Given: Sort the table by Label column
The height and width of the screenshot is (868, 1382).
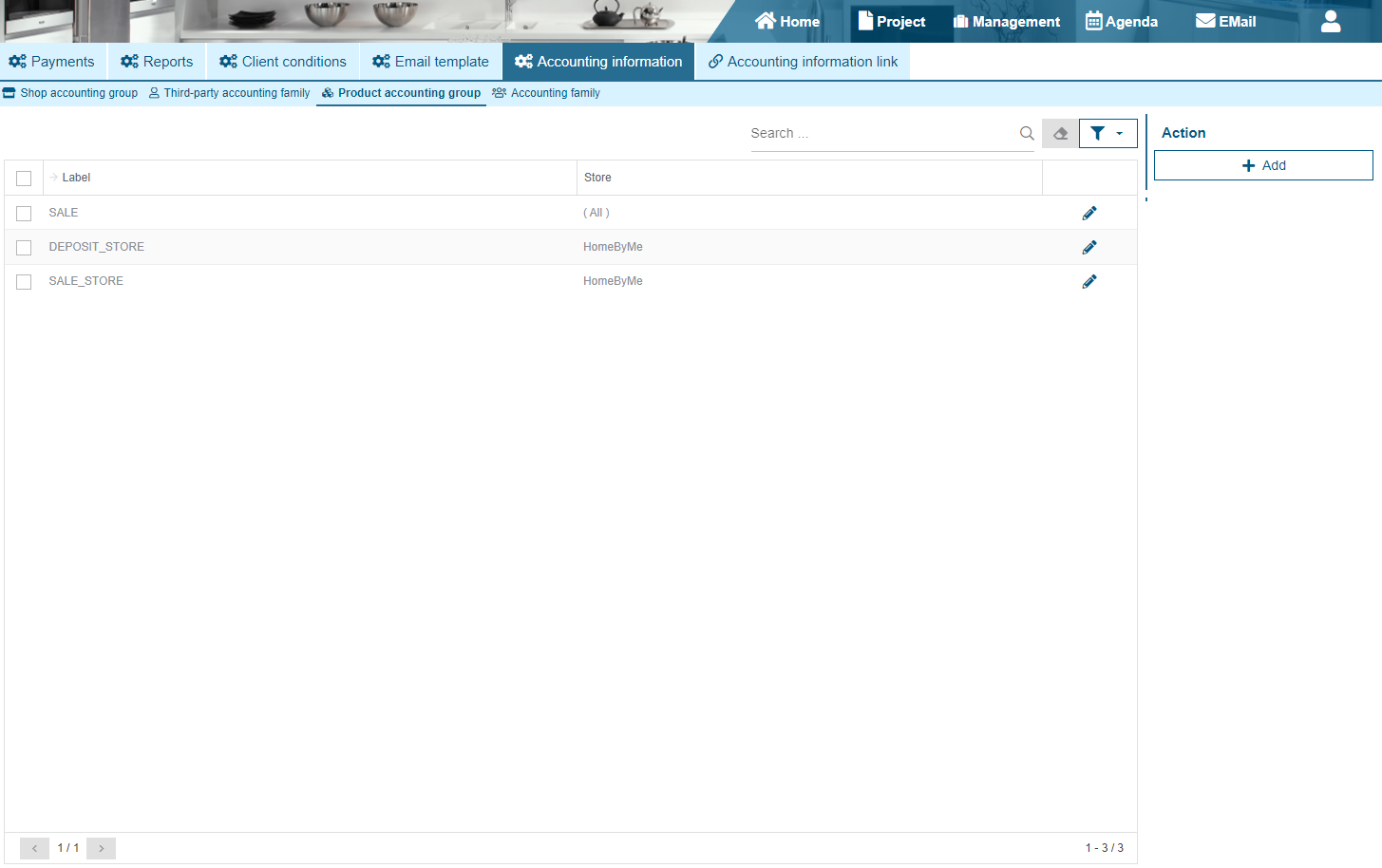Looking at the screenshot, I should coord(76,178).
